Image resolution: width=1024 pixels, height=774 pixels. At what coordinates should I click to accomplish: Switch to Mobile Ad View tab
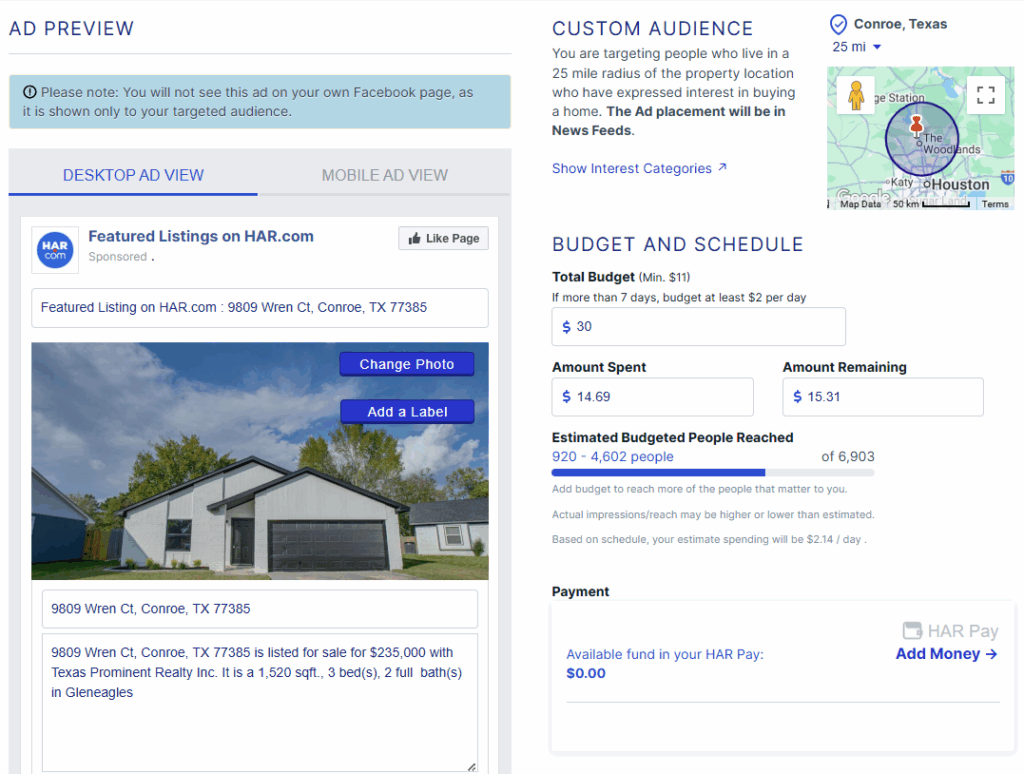point(384,175)
